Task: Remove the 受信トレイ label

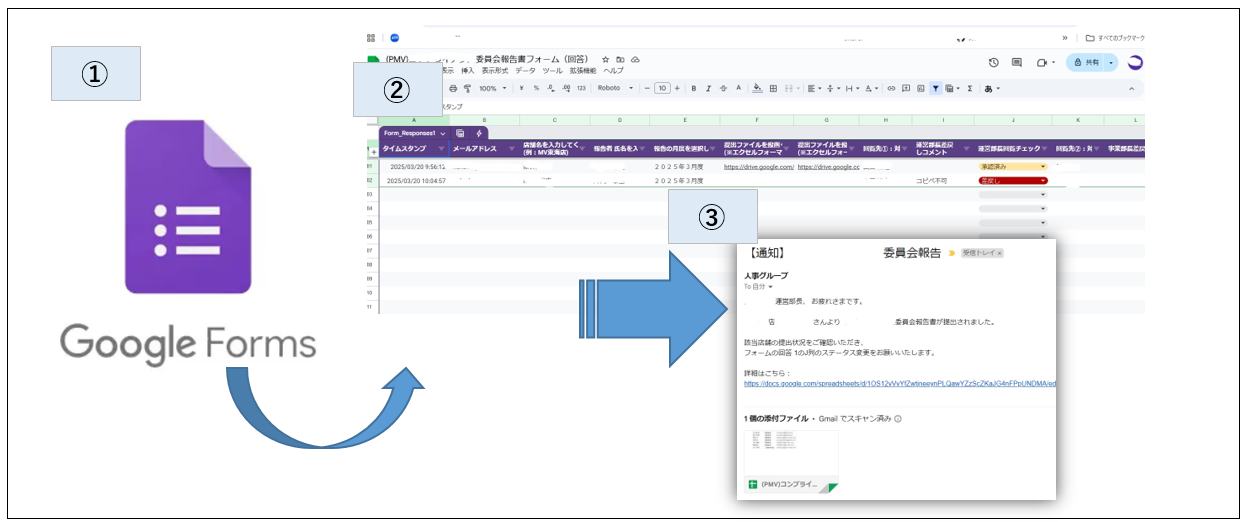Action: [1000, 254]
